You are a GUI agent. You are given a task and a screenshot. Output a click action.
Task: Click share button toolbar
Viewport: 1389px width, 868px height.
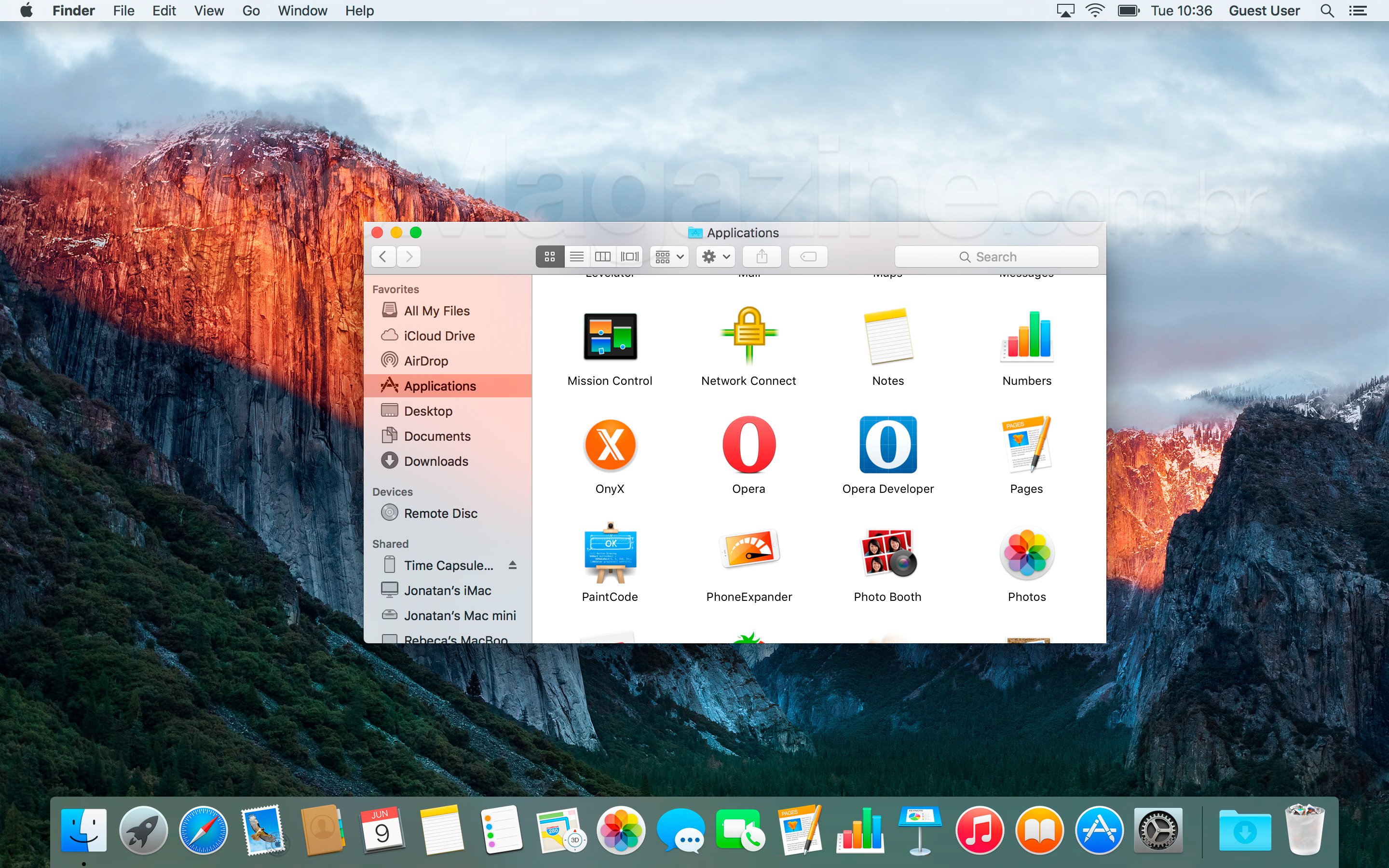click(762, 257)
